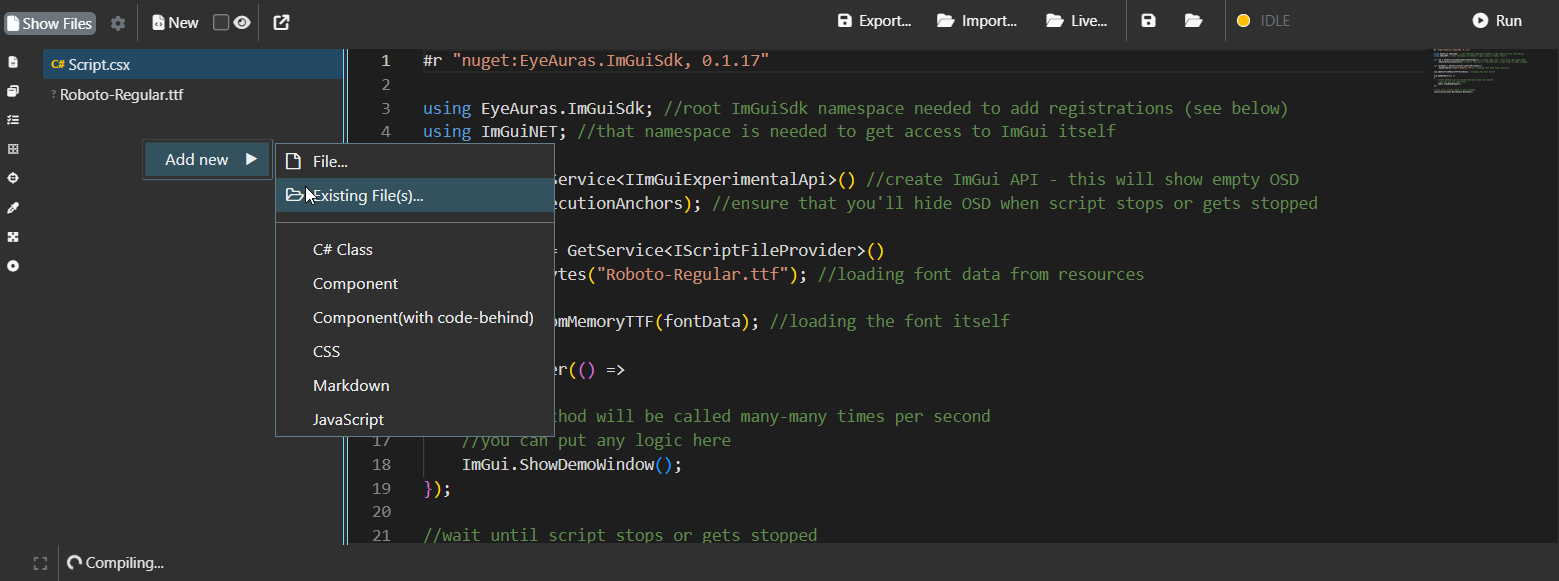
Task: Choose Existing File(s)... from the menu
Action: pyautogui.click(x=367, y=196)
